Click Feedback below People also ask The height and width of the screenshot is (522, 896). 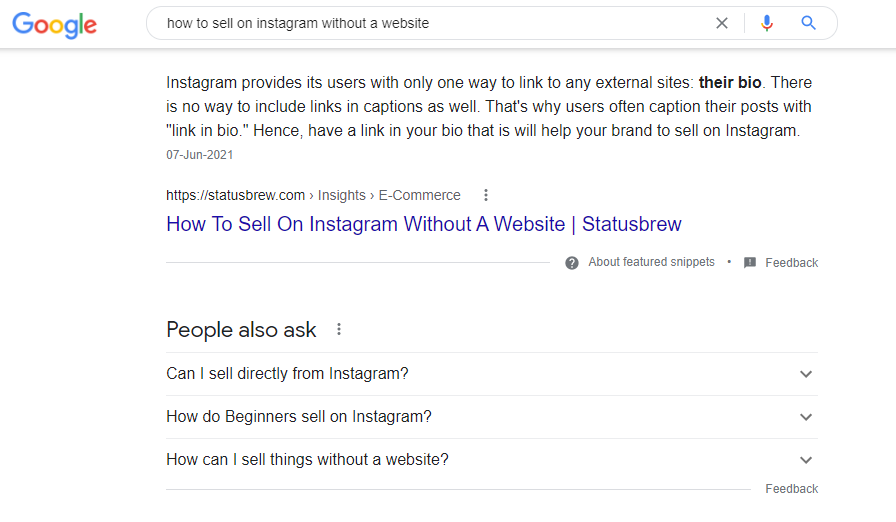(791, 489)
